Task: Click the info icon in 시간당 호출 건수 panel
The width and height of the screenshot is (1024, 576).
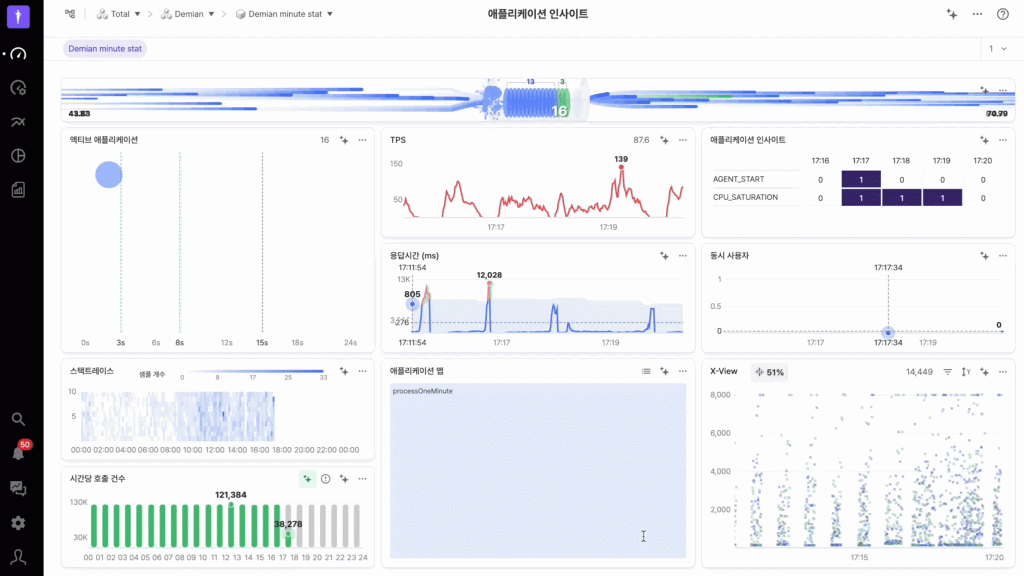Action: coord(325,479)
